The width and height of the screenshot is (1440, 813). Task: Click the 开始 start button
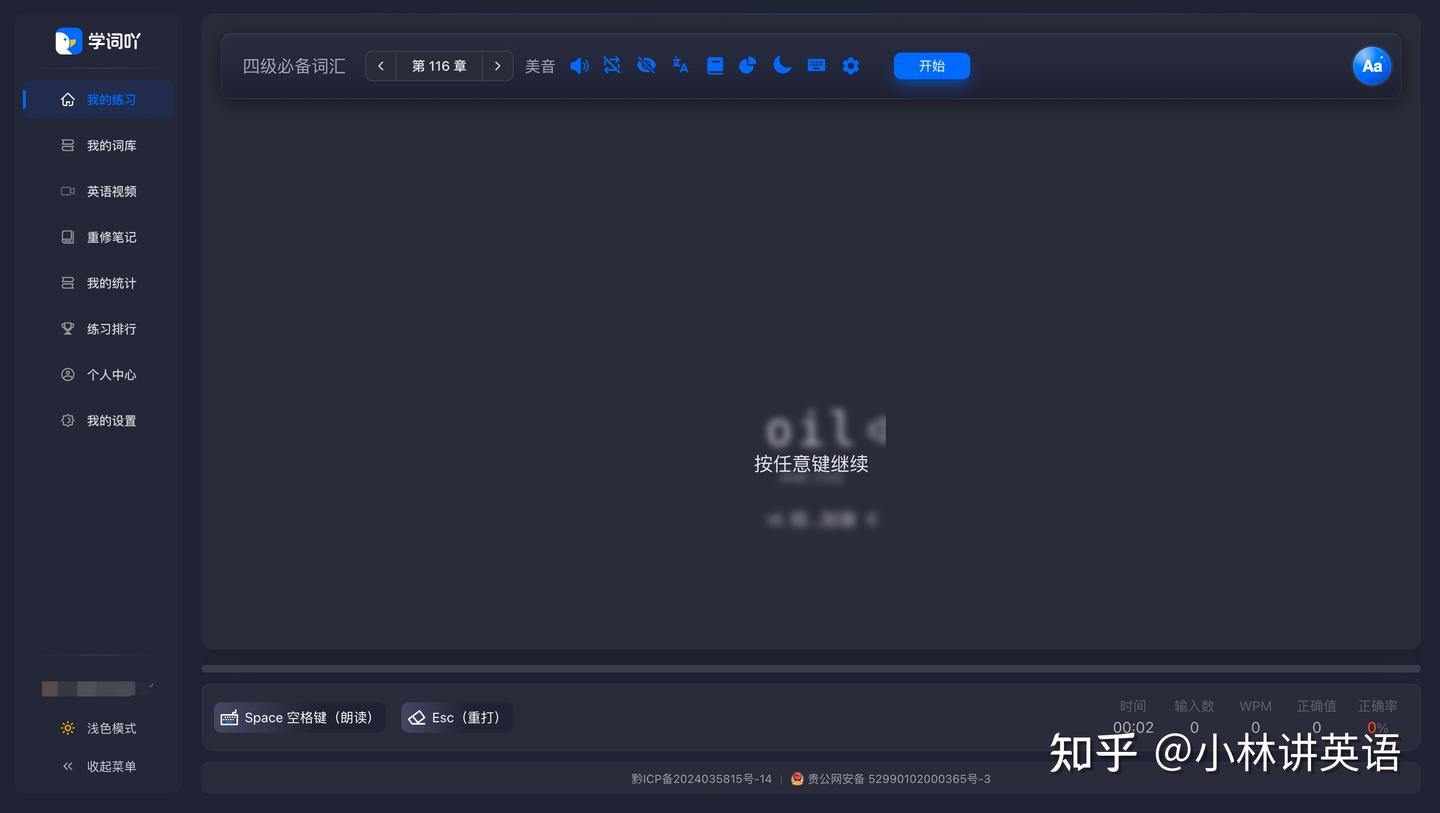(932, 66)
